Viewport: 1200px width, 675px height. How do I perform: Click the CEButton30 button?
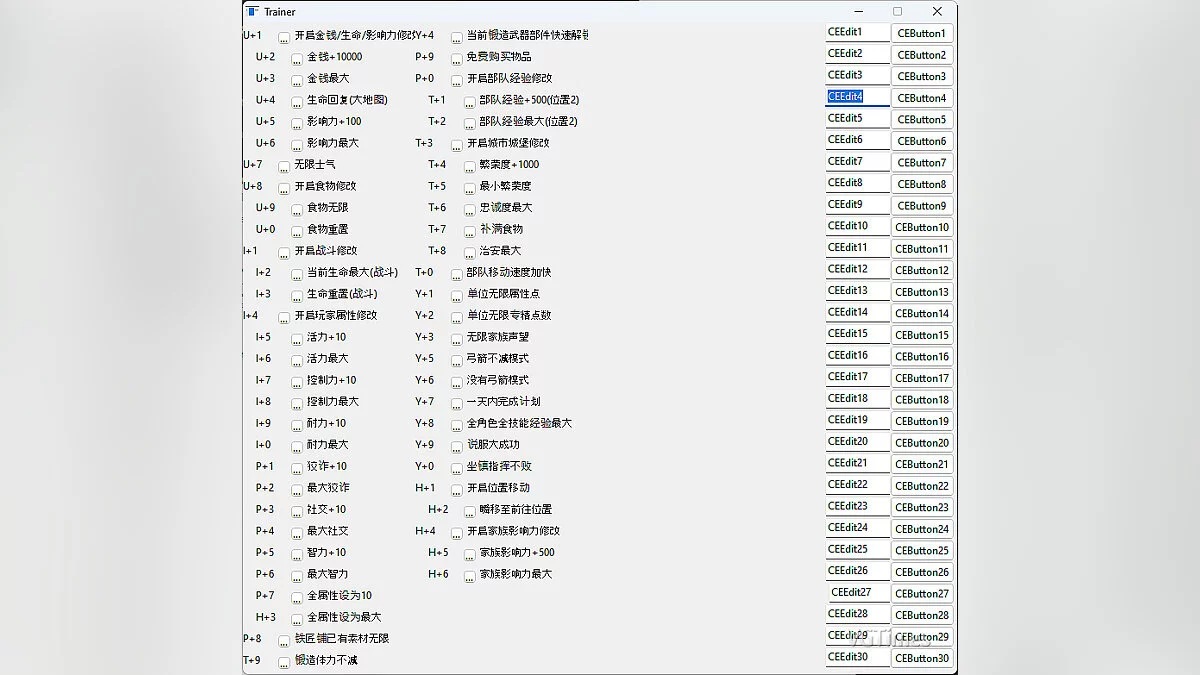[x=922, y=658]
